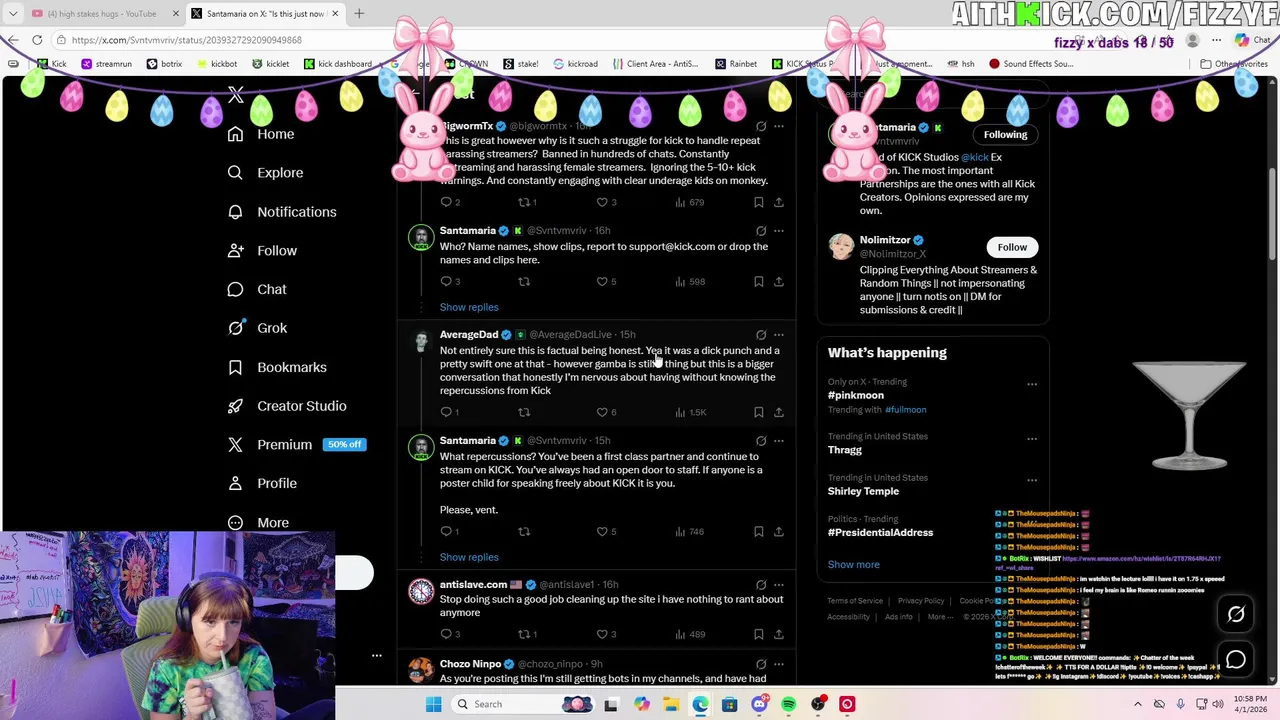Open Home in the X sidebar
This screenshot has height=720, width=1280.
coord(261,134)
